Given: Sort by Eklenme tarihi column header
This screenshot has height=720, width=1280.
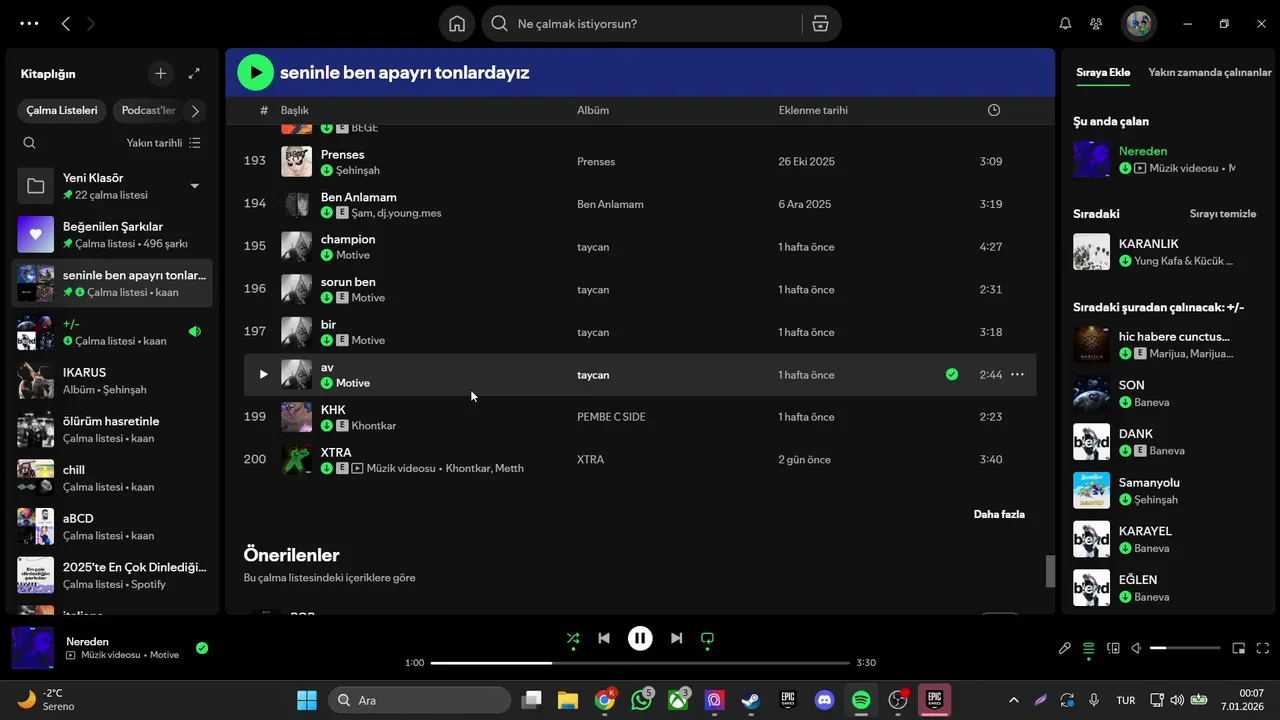Looking at the screenshot, I should pyautogui.click(x=813, y=110).
